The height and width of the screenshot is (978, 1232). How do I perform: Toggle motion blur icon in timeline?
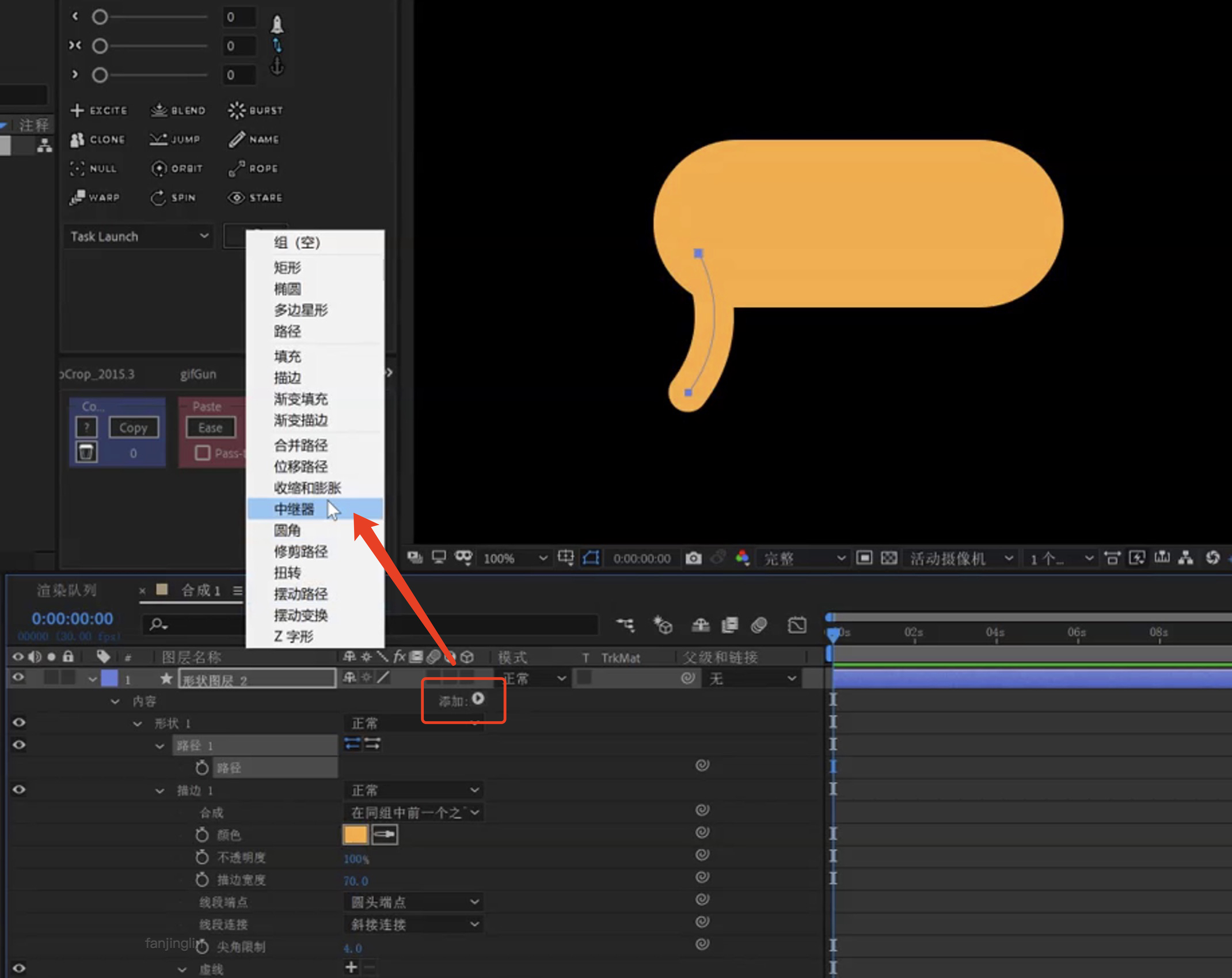759,625
